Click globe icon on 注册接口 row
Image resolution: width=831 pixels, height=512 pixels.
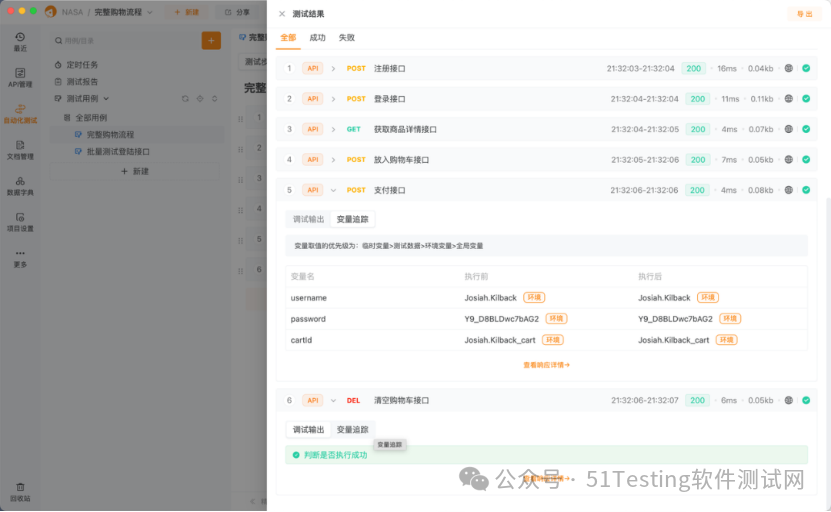click(x=789, y=68)
